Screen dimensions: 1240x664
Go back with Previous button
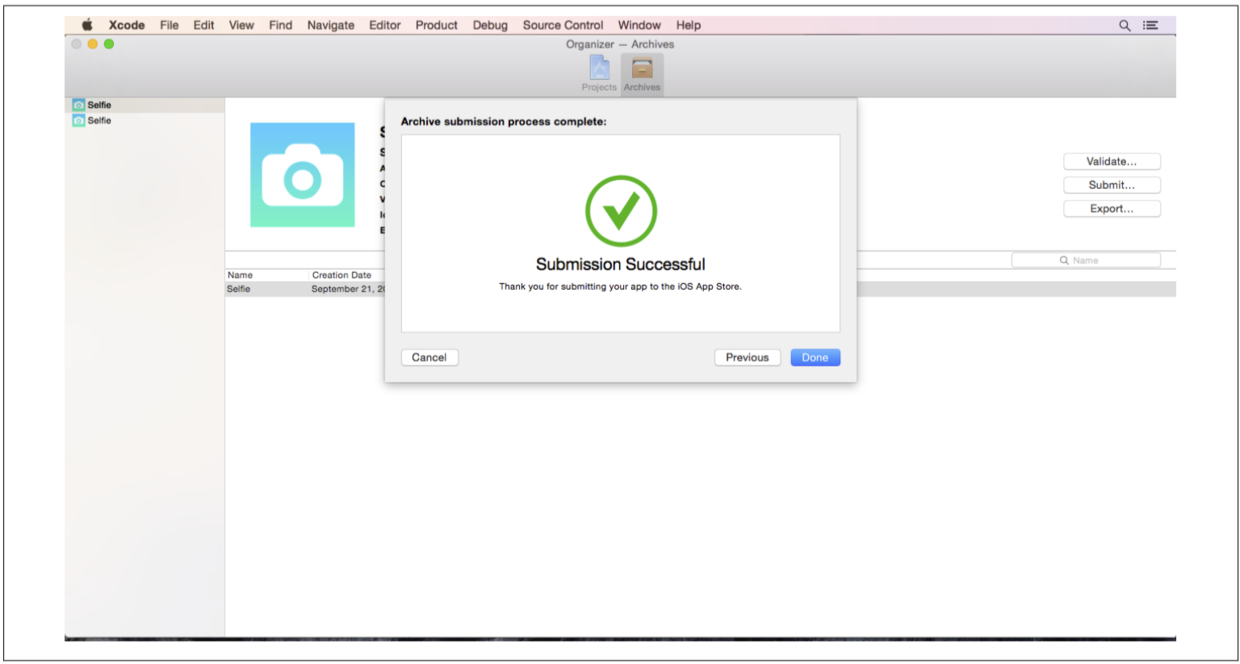click(747, 357)
